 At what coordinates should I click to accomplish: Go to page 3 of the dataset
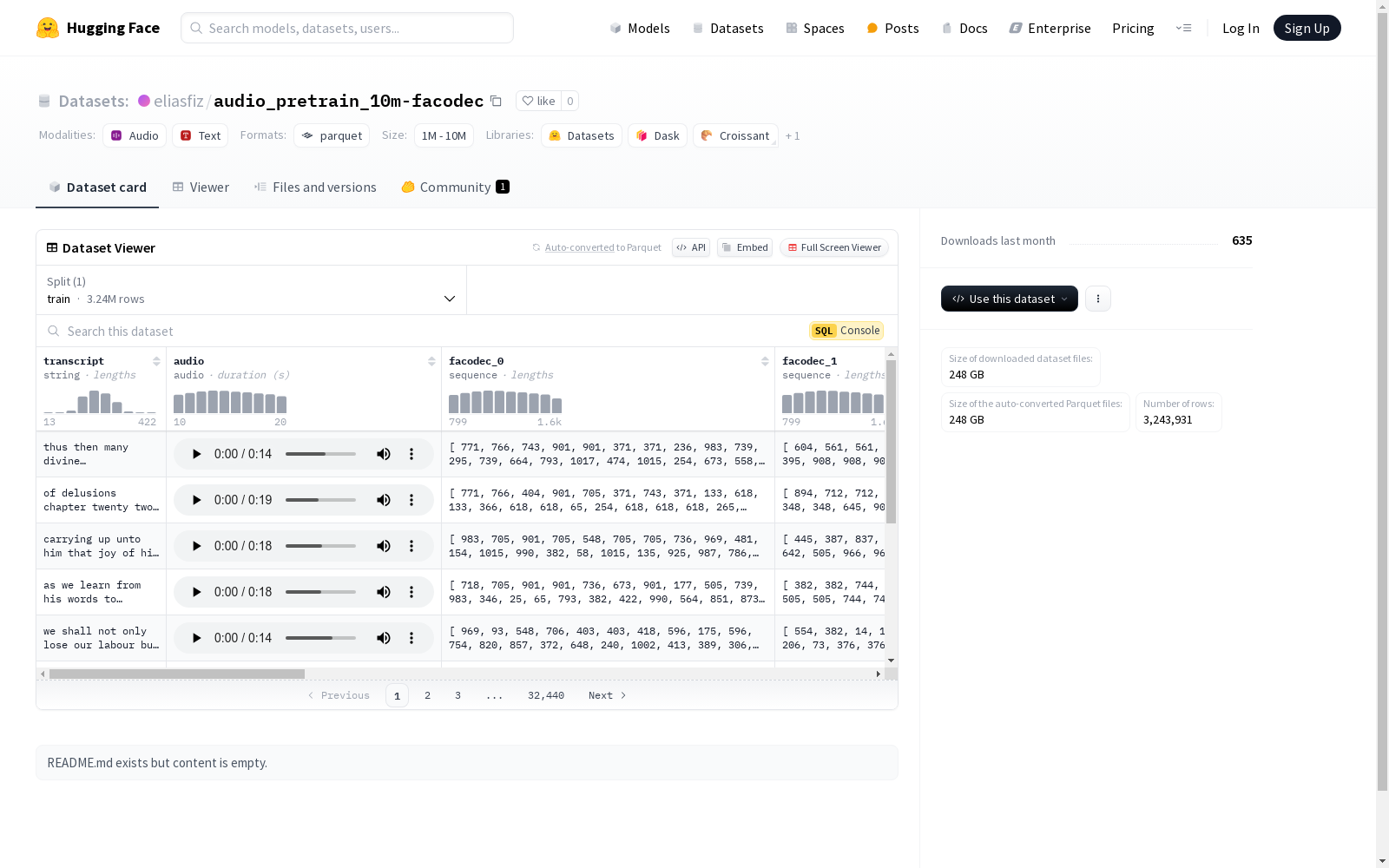[x=458, y=695]
